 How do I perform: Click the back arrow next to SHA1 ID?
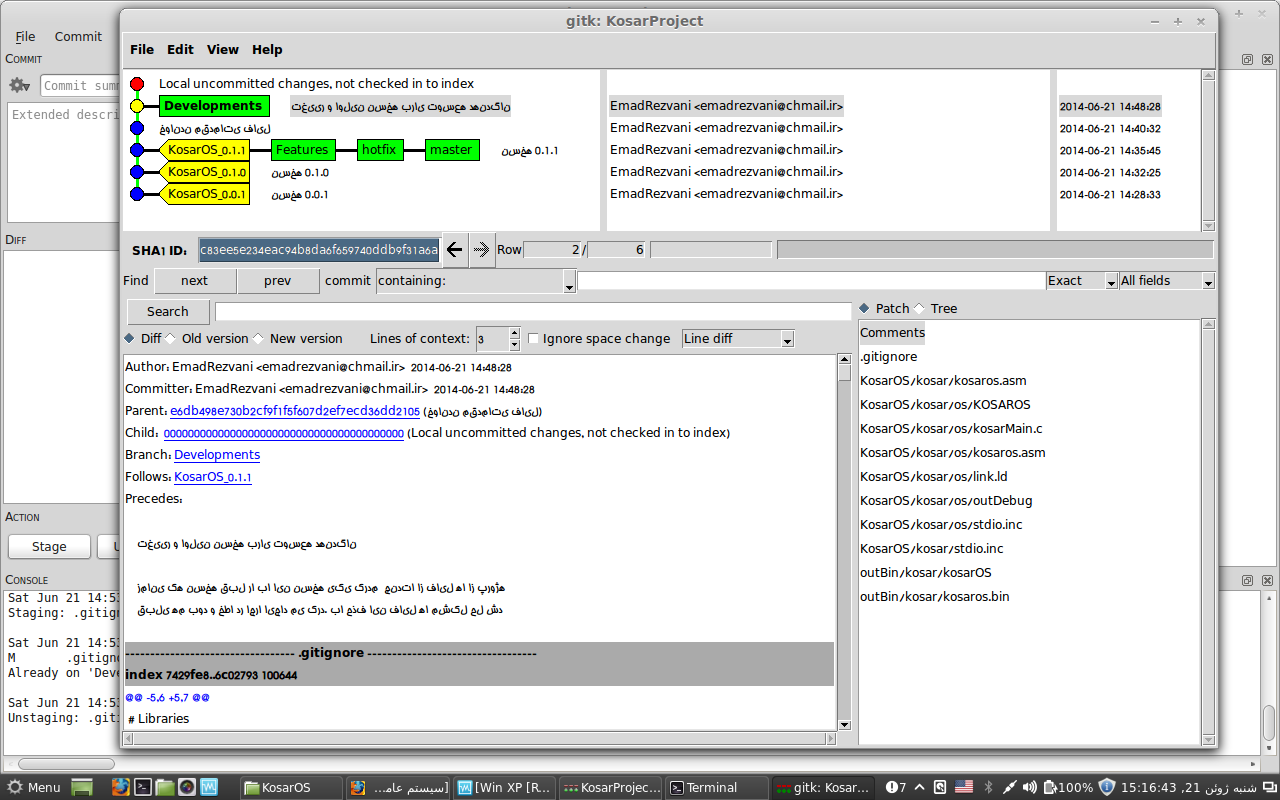click(455, 250)
